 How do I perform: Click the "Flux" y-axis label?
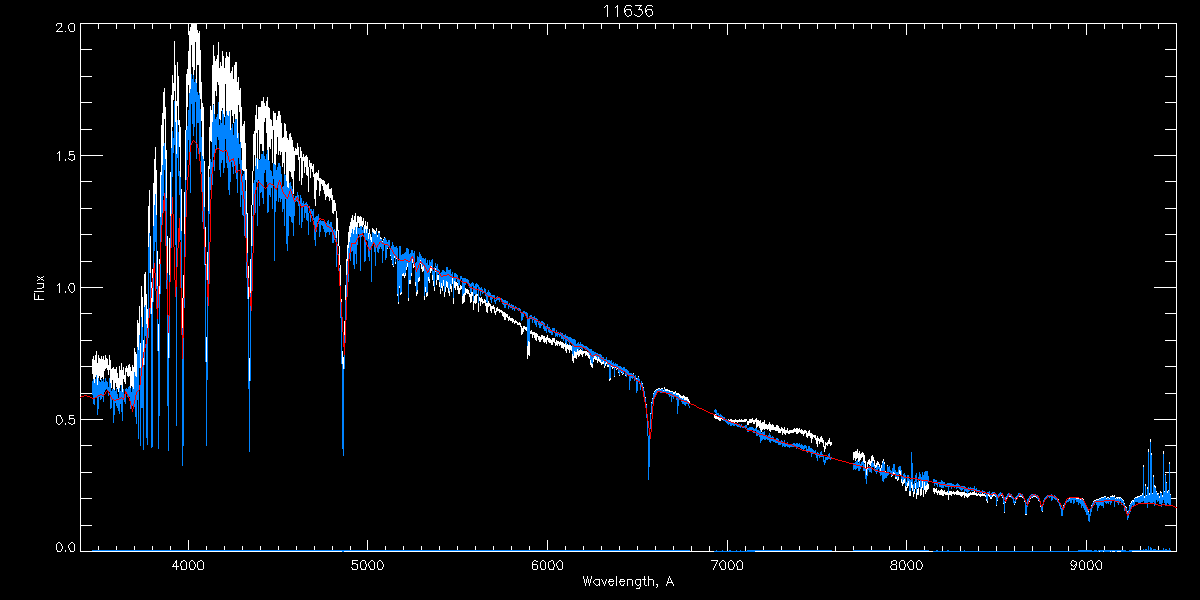40,287
